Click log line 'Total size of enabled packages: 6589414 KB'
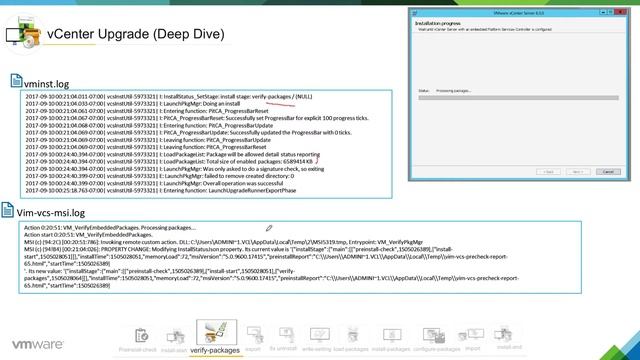Screen dimensions: 640x360 coord(169,162)
